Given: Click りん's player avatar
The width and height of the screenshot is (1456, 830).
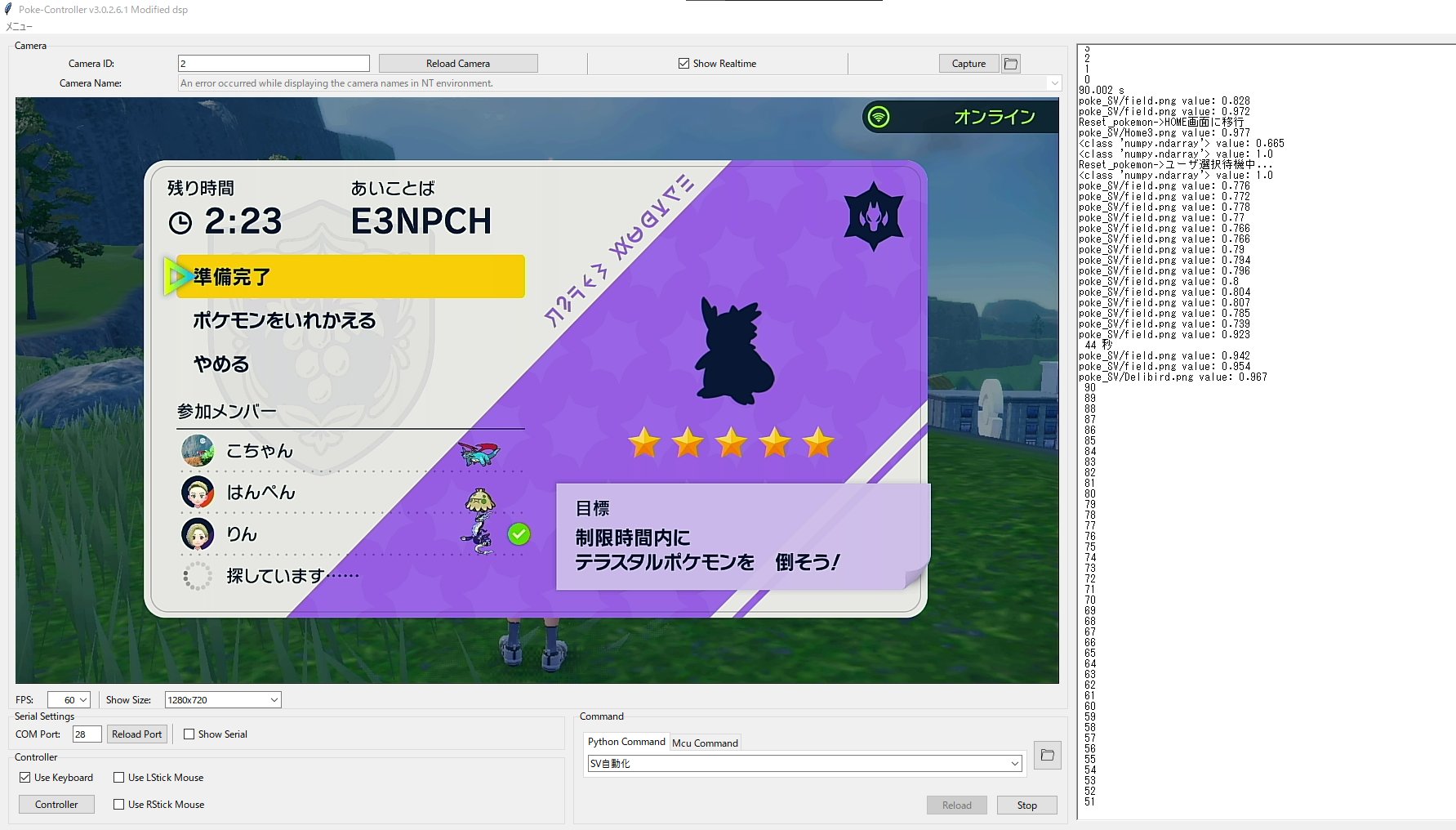Looking at the screenshot, I should 198,534.
